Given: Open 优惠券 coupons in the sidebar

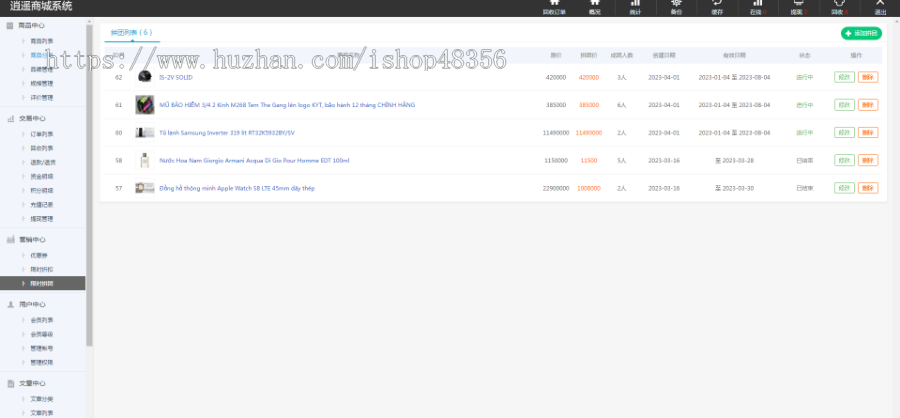Looking at the screenshot, I should (39, 255).
